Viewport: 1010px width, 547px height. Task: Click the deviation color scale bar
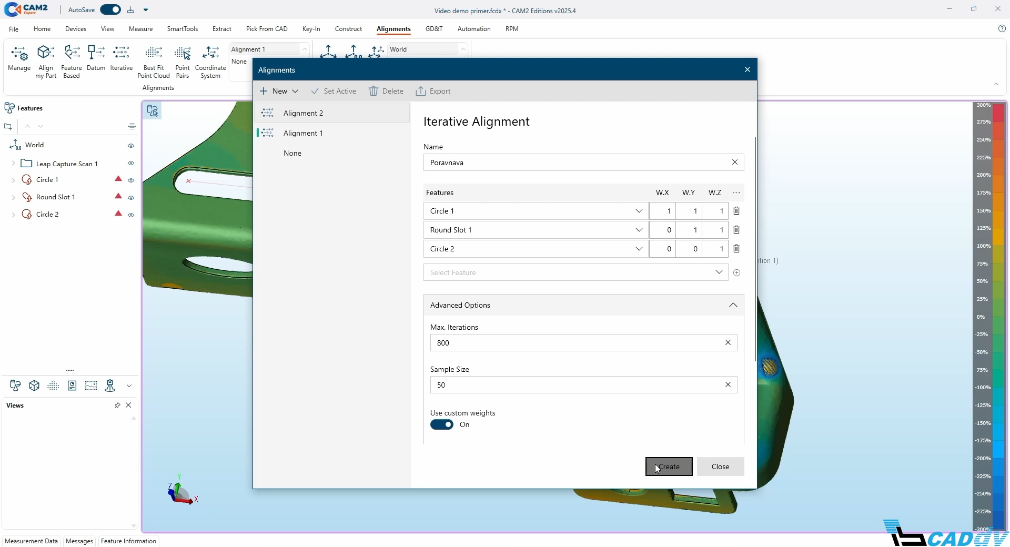click(998, 316)
